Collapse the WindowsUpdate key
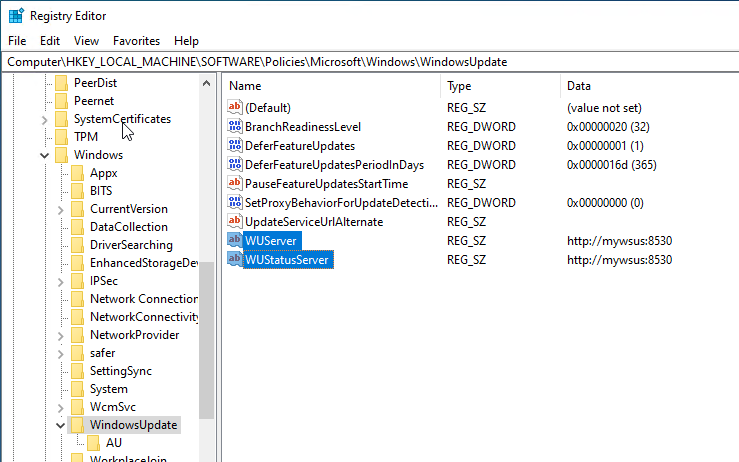This screenshot has height=462, width=739. 60,425
